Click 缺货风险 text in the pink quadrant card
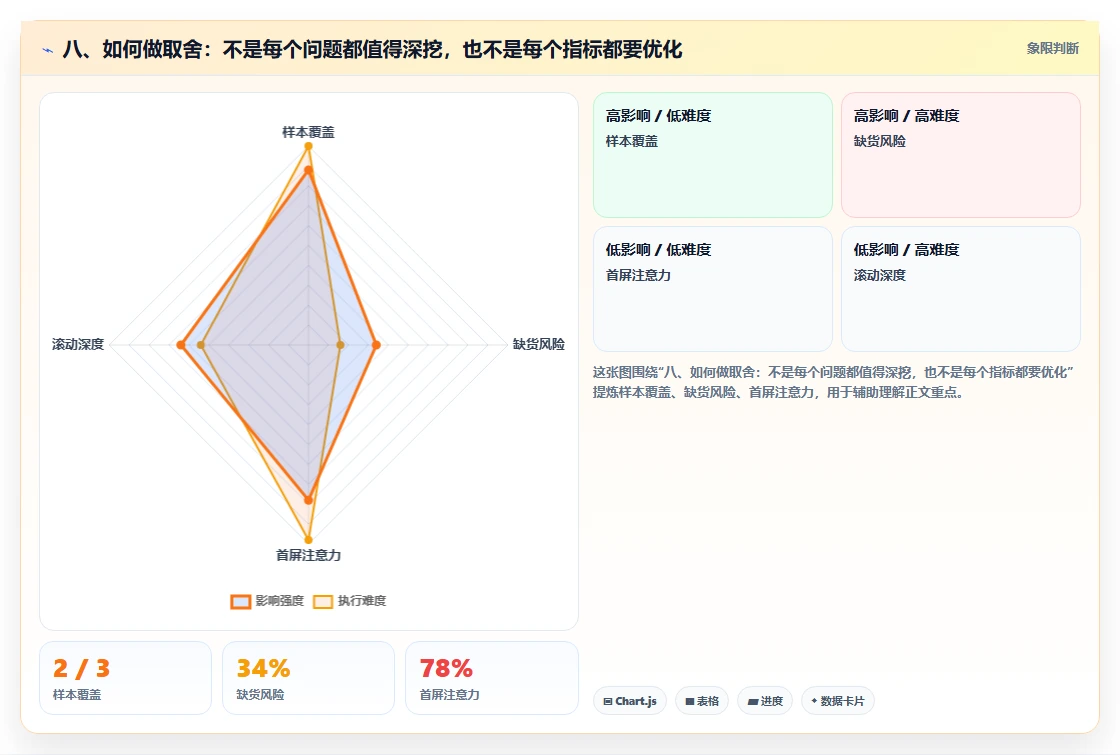1120x755 pixels. coord(879,141)
